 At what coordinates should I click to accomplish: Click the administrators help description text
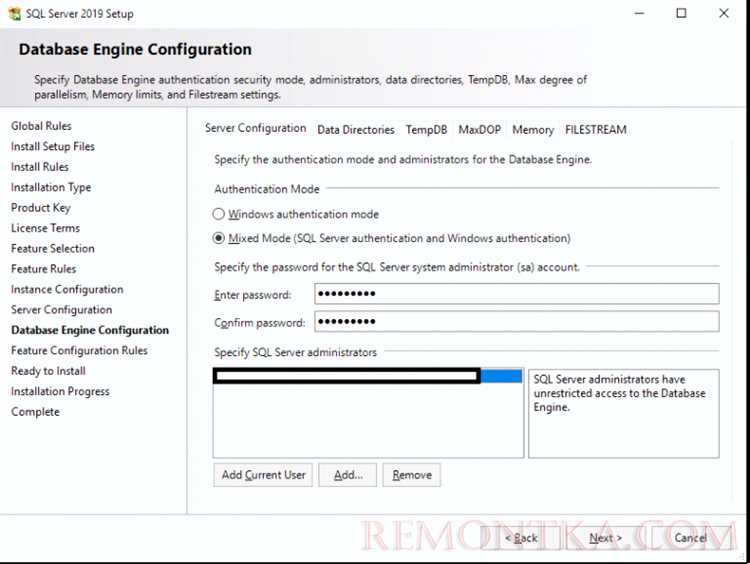(x=619, y=393)
